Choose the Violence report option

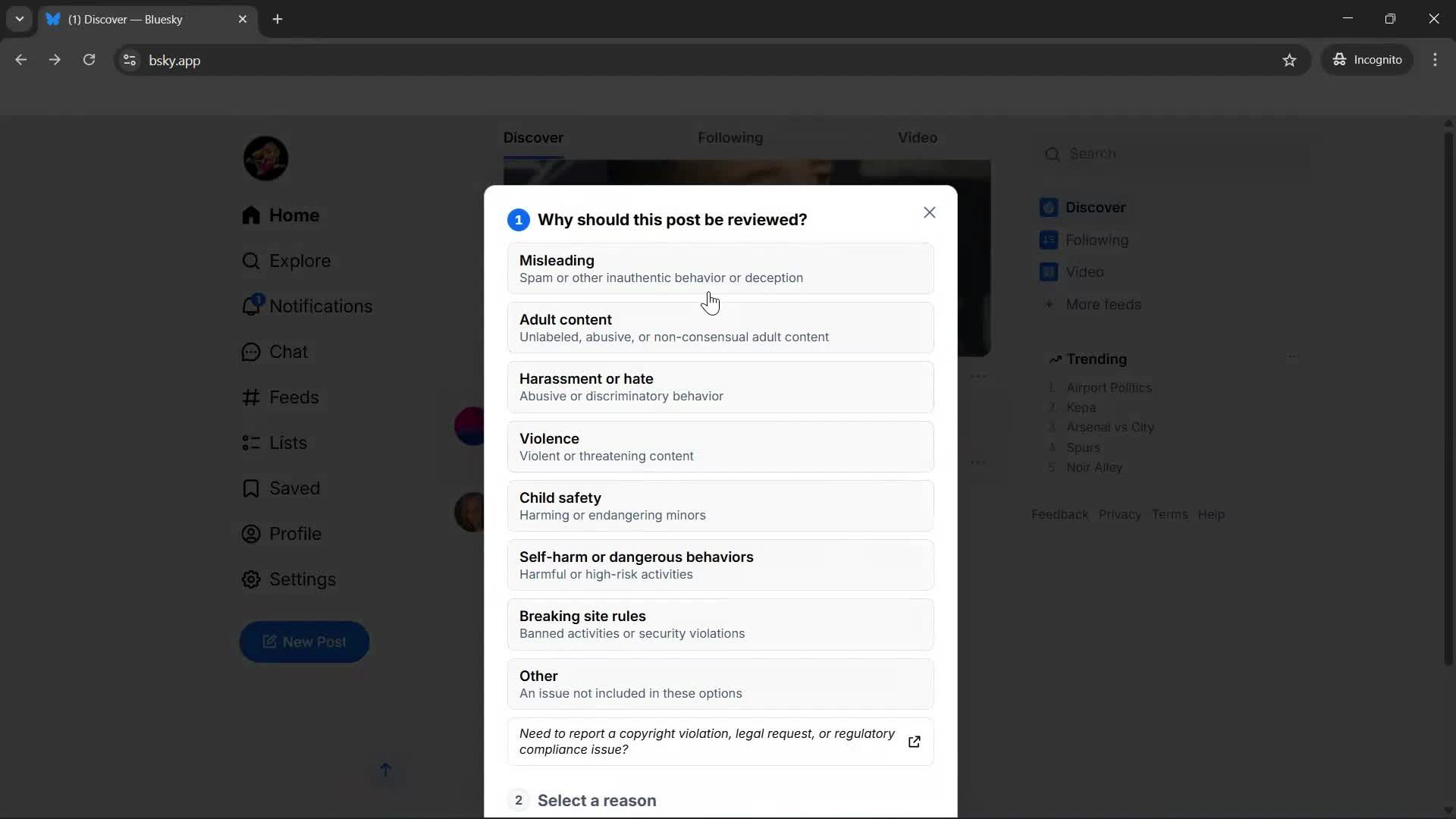pyautogui.click(x=720, y=447)
